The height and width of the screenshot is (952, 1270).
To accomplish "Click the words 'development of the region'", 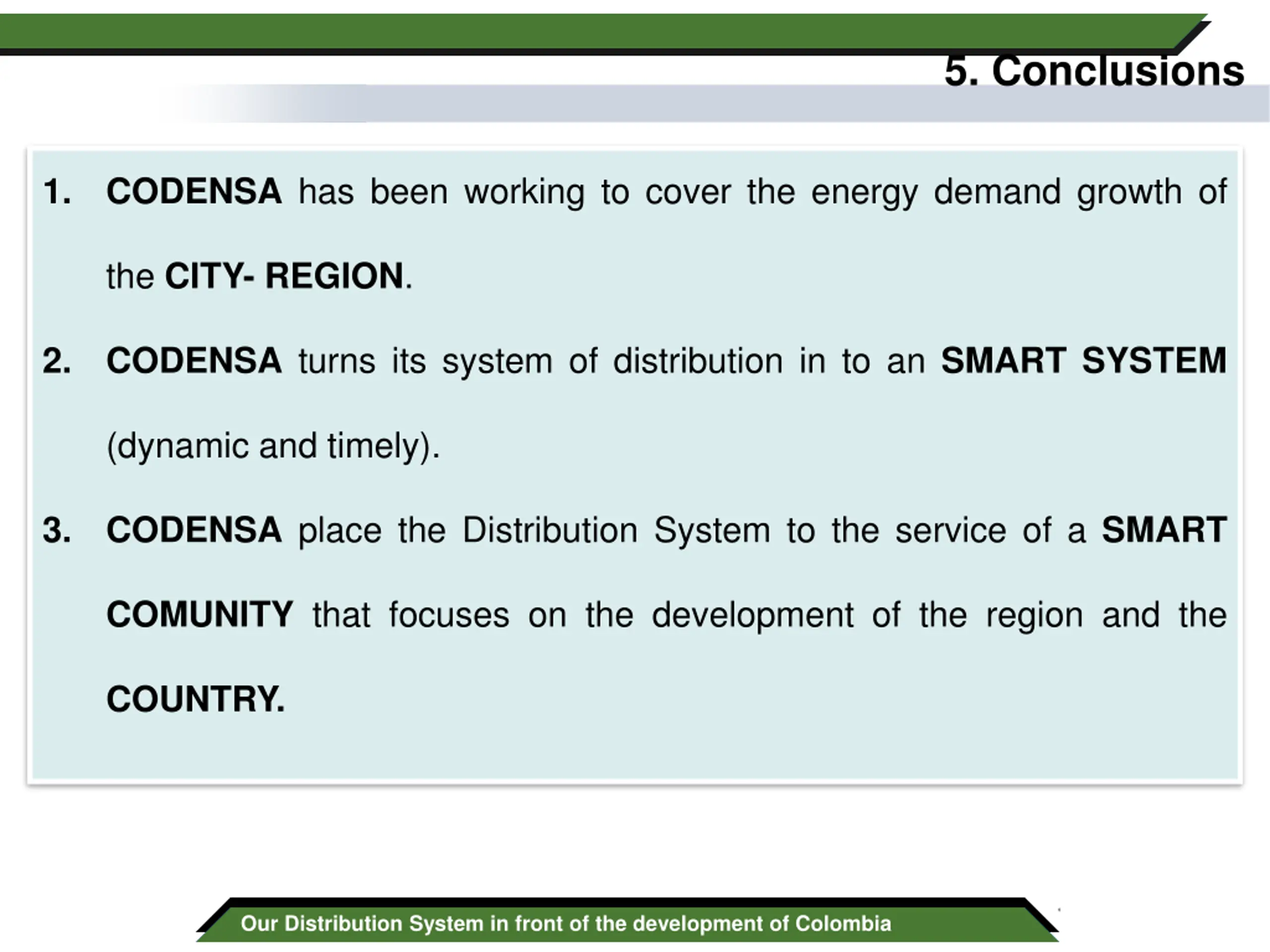I will 868,617.
